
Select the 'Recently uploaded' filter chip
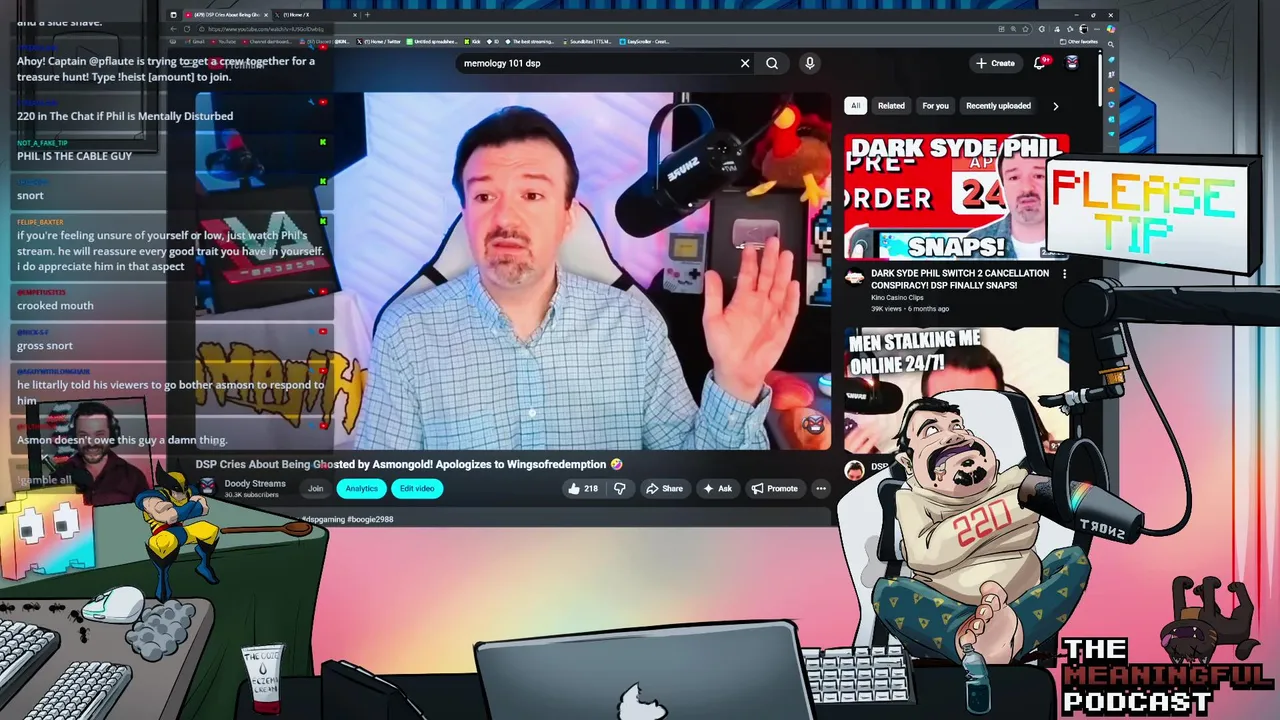(x=998, y=105)
